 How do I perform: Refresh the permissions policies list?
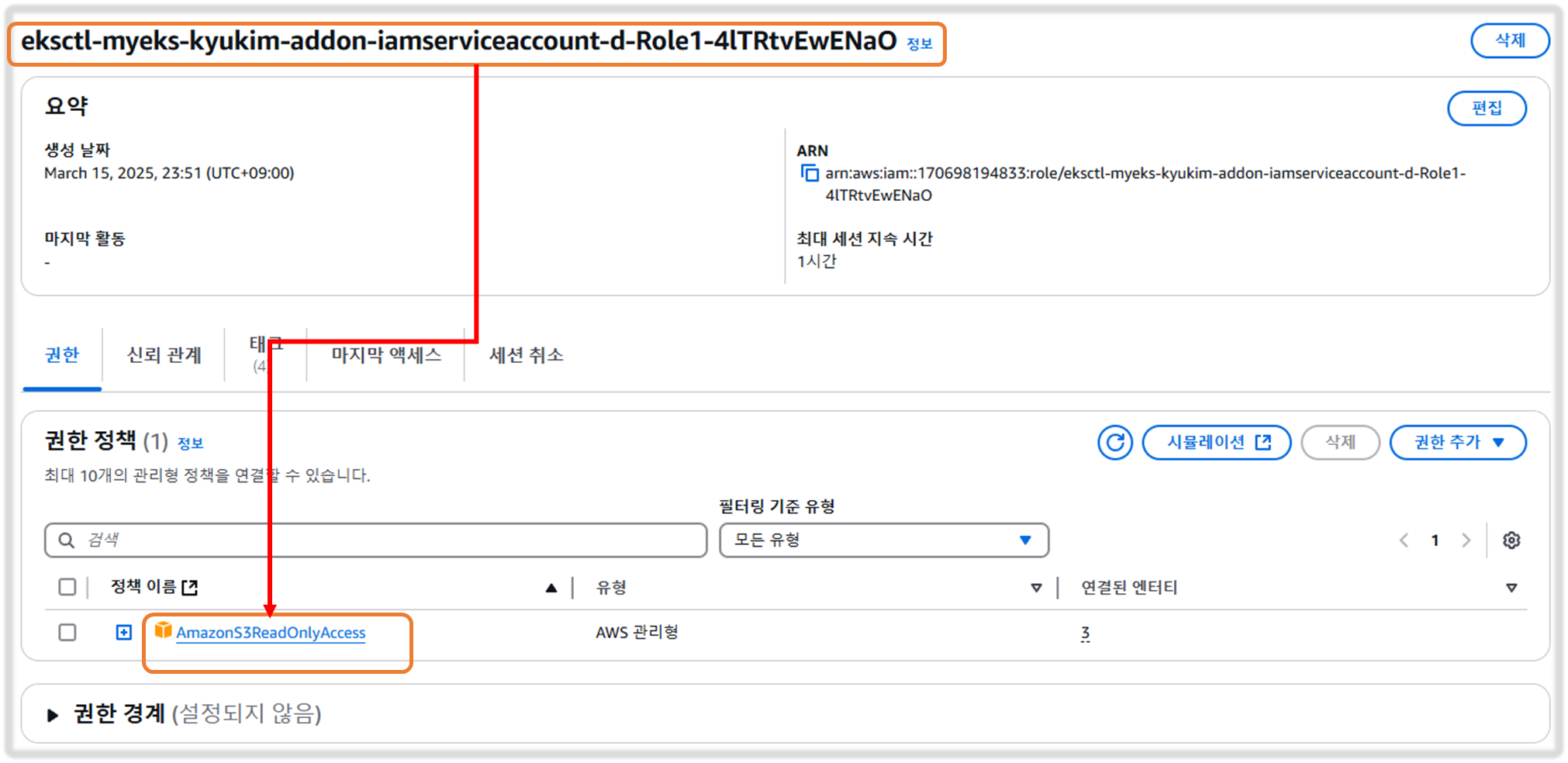point(1115,443)
